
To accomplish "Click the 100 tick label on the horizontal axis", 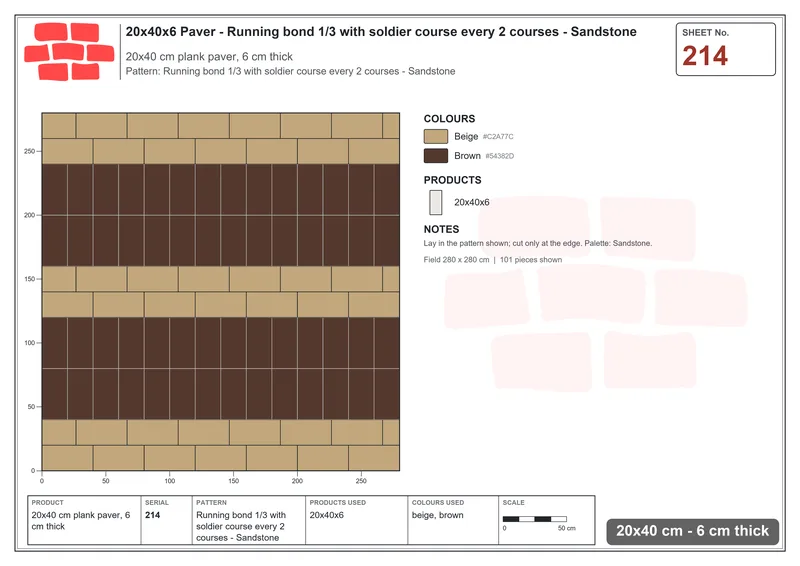I will point(169,481).
